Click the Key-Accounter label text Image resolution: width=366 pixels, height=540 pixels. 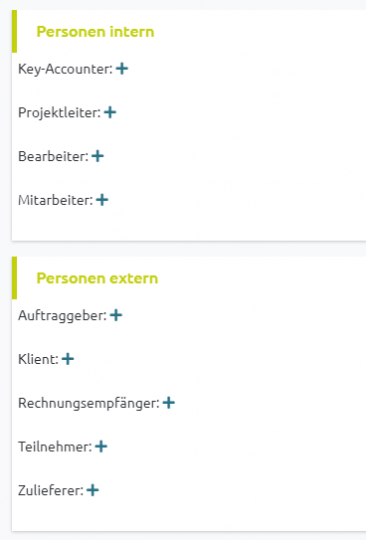65,69
